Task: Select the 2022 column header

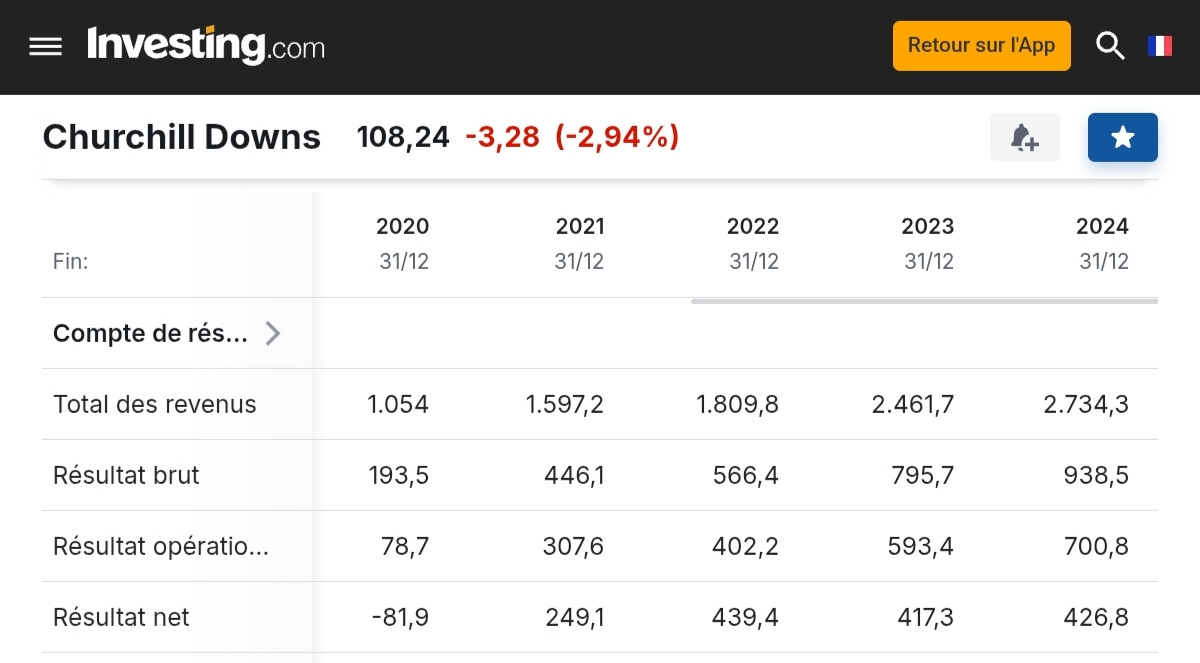Action: (753, 226)
